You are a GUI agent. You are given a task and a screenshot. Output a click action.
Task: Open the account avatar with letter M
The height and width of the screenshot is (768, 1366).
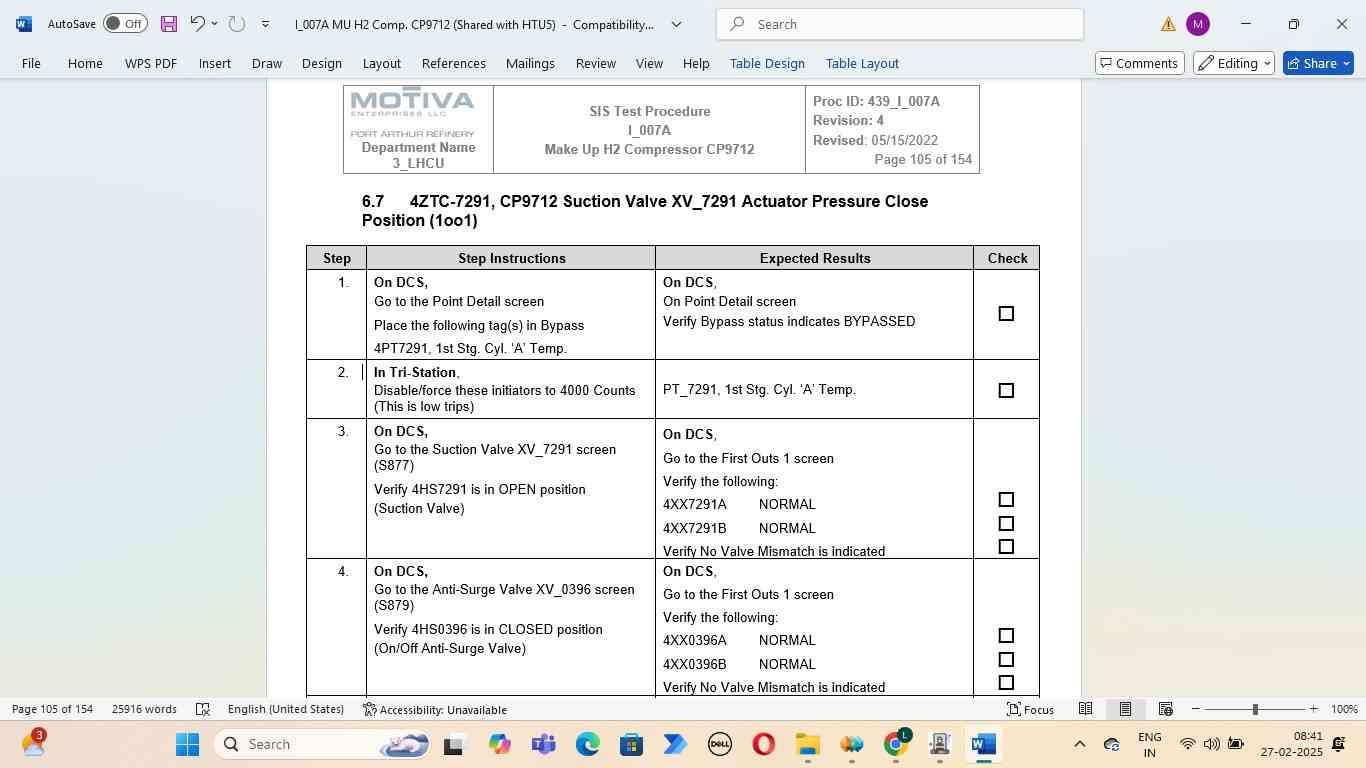[1197, 24]
